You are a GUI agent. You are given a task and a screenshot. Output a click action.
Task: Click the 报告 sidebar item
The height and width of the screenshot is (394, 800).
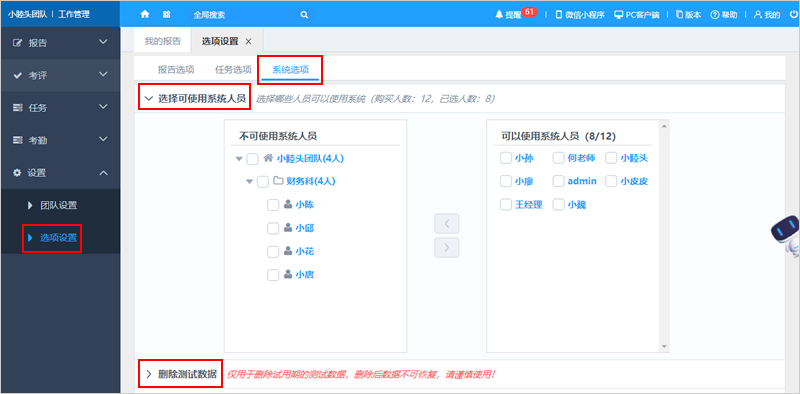(60, 43)
